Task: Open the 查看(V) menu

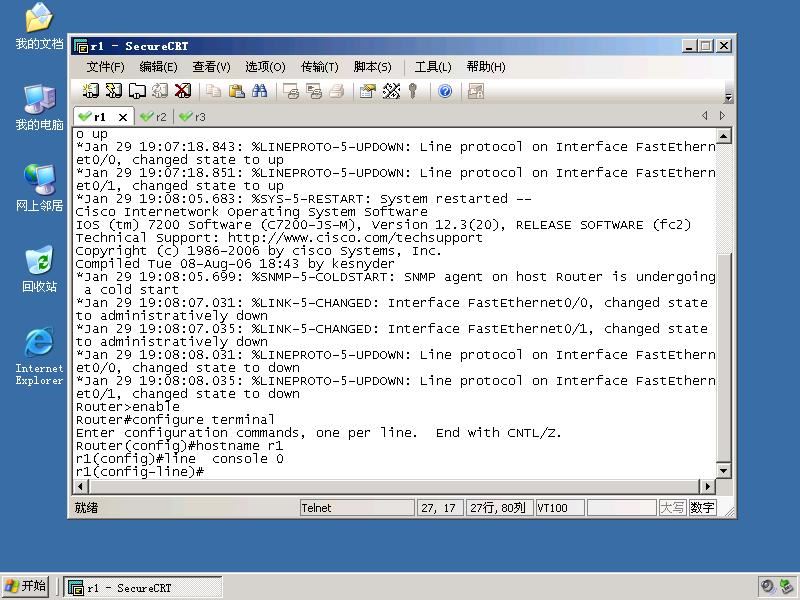Action: coord(211,67)
